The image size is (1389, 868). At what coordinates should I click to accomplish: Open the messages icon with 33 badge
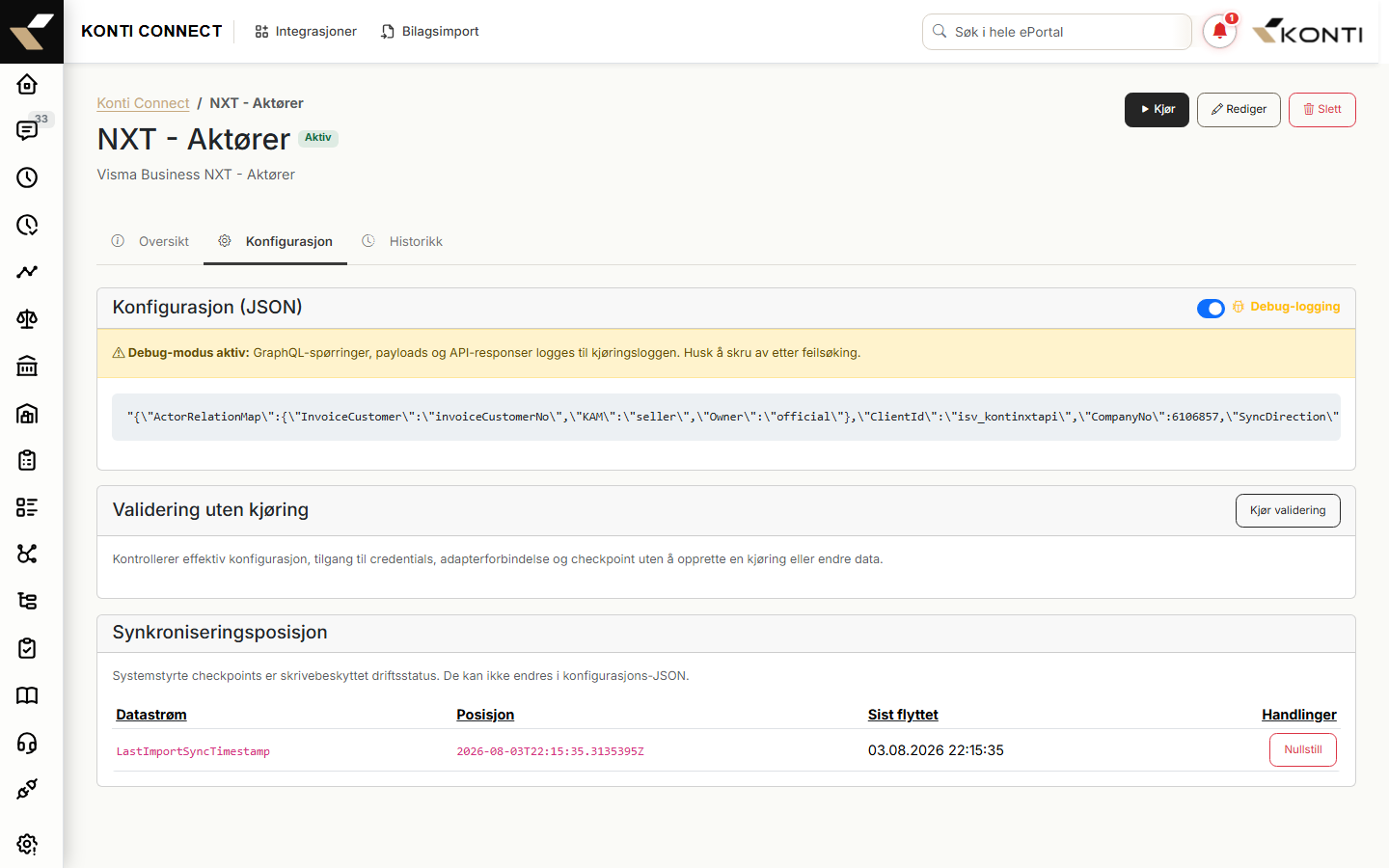pyautogui.click(x=27, y=130)
